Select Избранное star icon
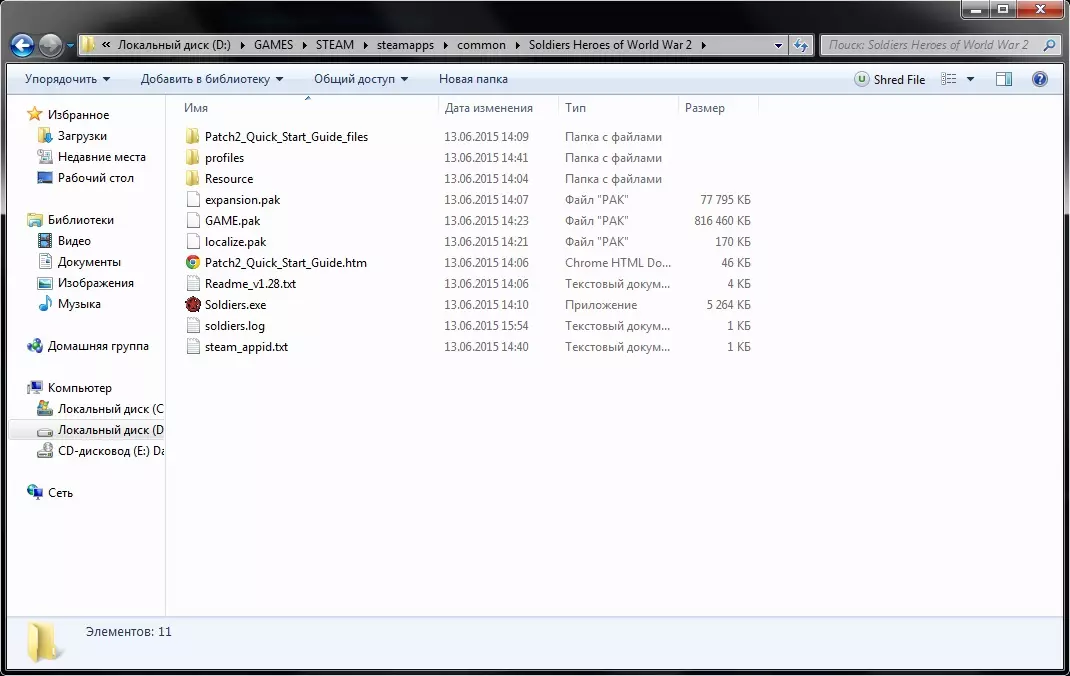Screen dimensions: 1070x676 [35, 115]
